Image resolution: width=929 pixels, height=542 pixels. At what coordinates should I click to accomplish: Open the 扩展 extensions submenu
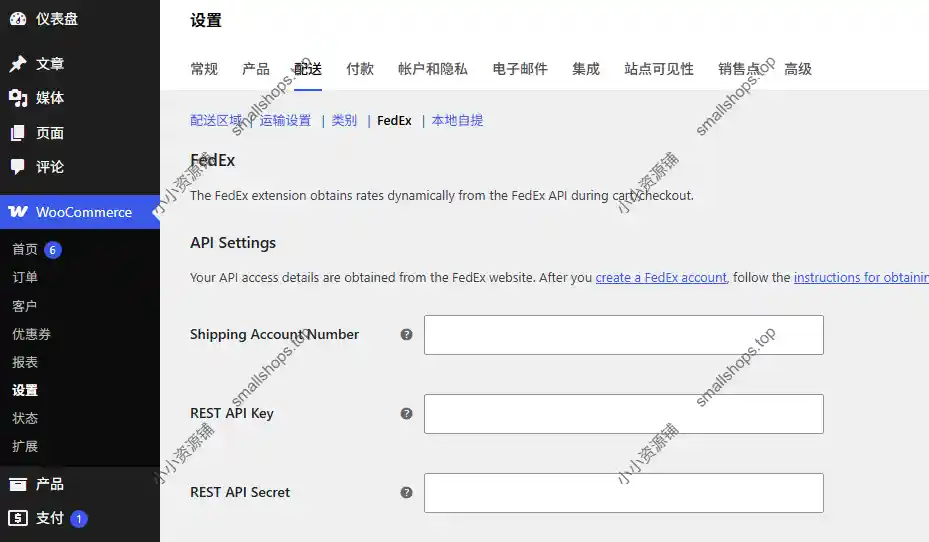(x=25, y=446)
